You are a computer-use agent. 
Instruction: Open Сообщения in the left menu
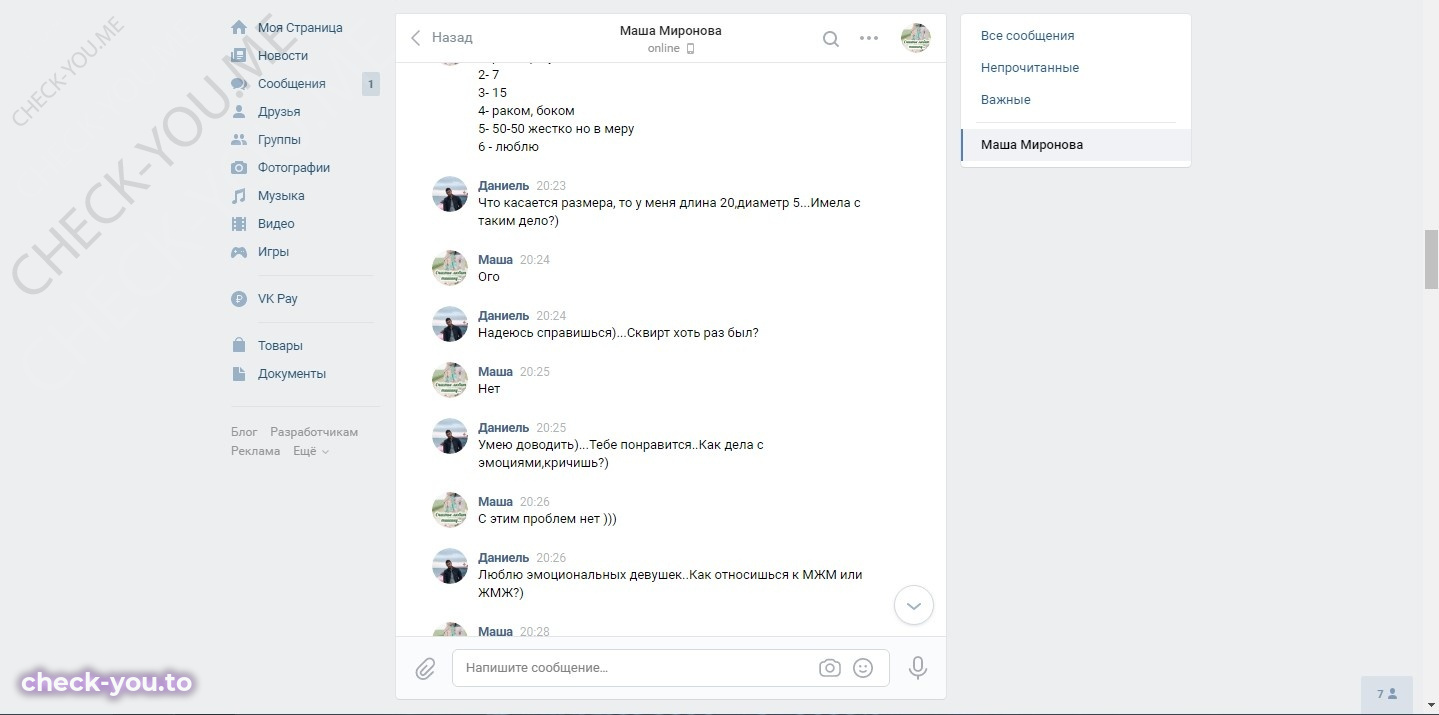coord(292,84)
